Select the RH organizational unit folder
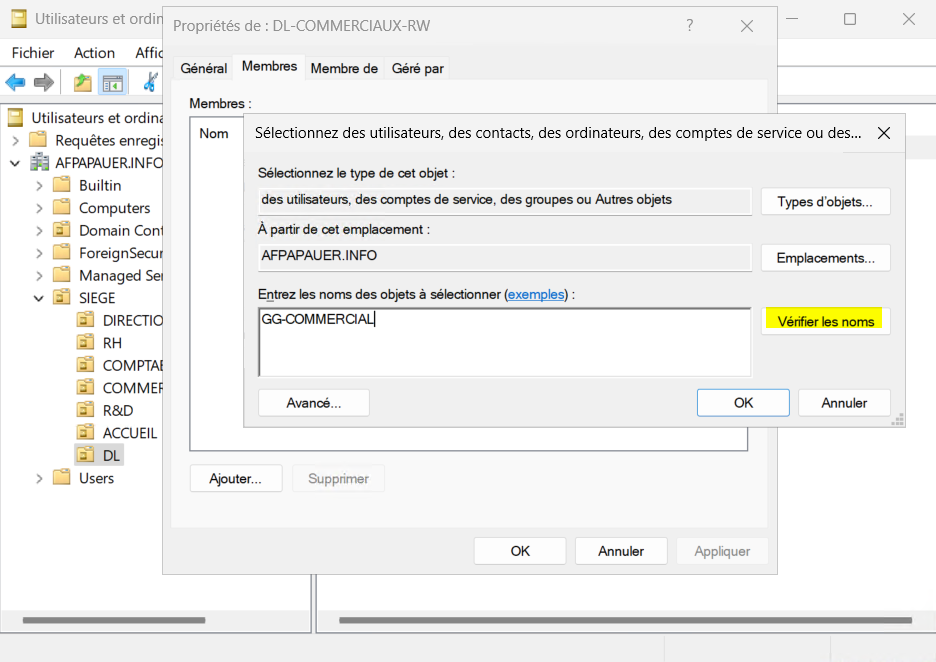 pos(112,342)
